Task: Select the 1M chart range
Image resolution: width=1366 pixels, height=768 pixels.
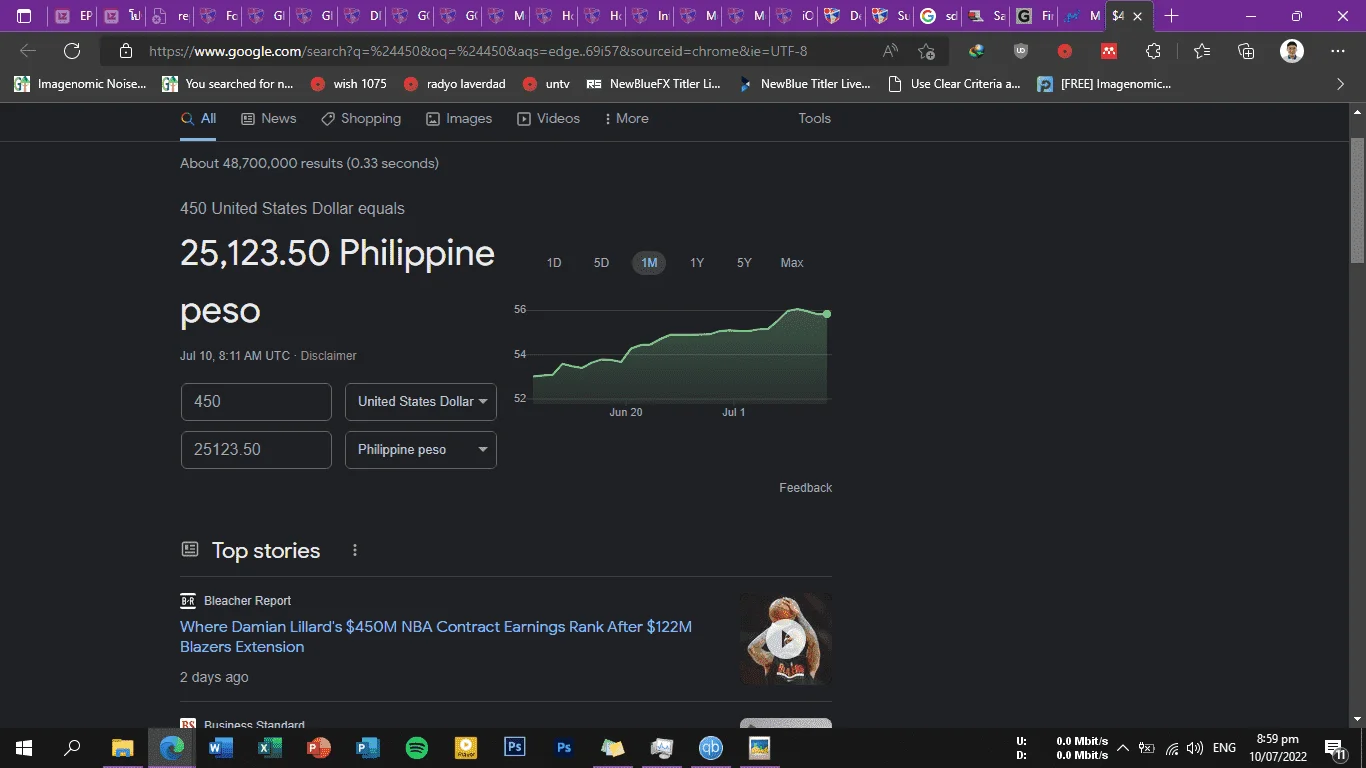Action: pos(649,263)
